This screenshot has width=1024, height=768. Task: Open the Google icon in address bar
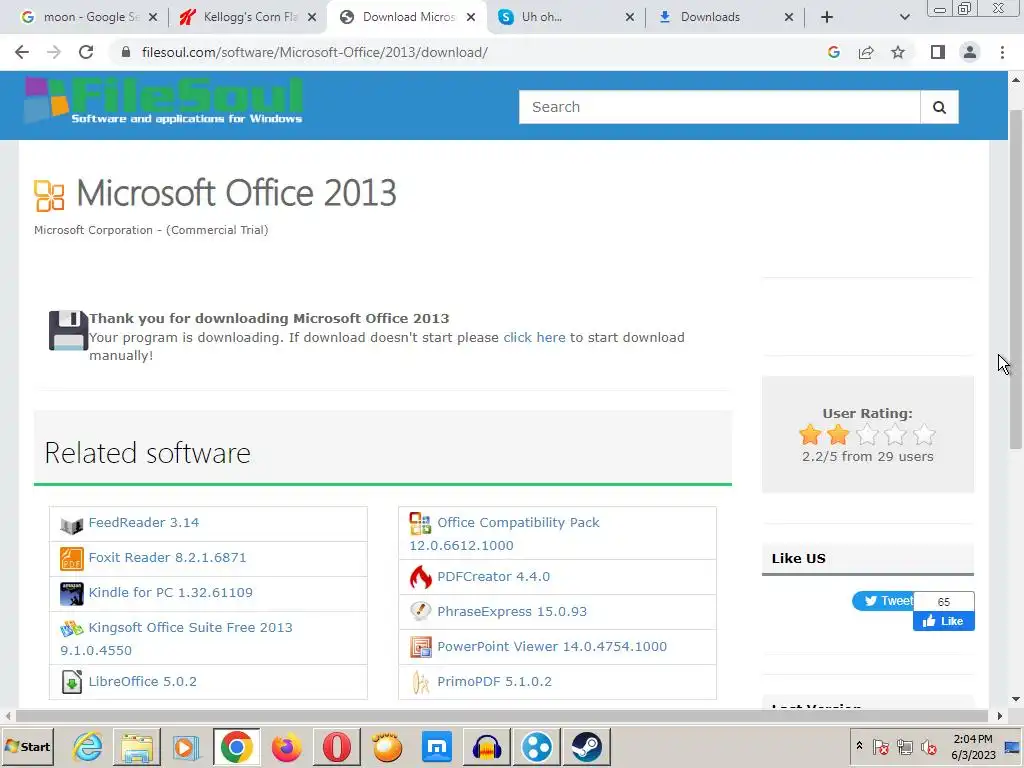pyautogui.click(x=833, y=52)
